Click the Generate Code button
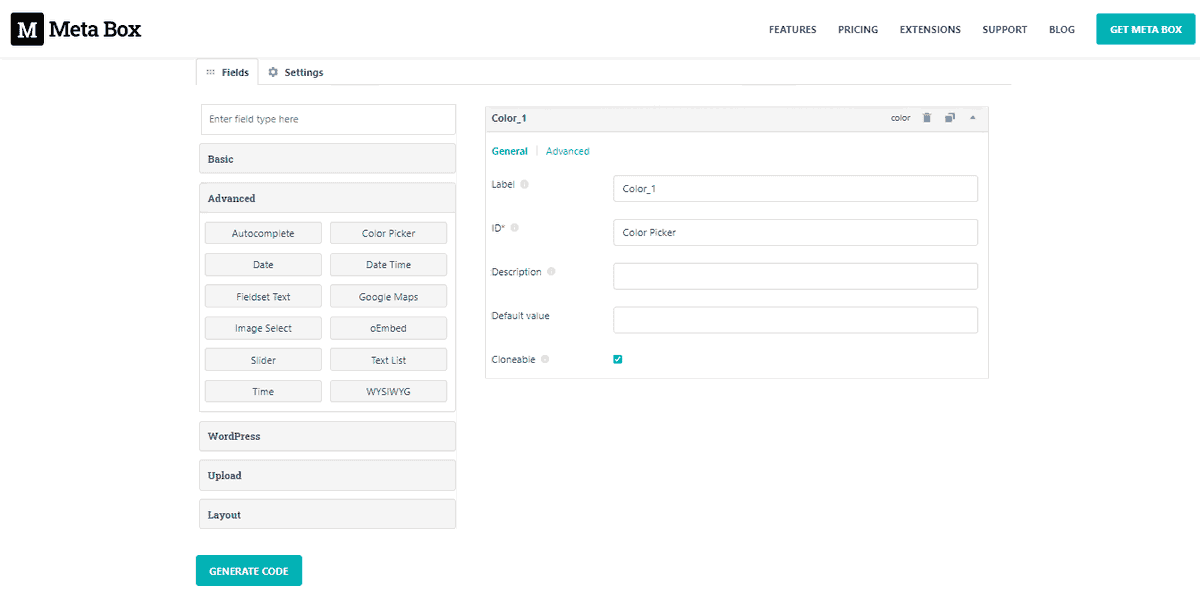 pos(249,571)
